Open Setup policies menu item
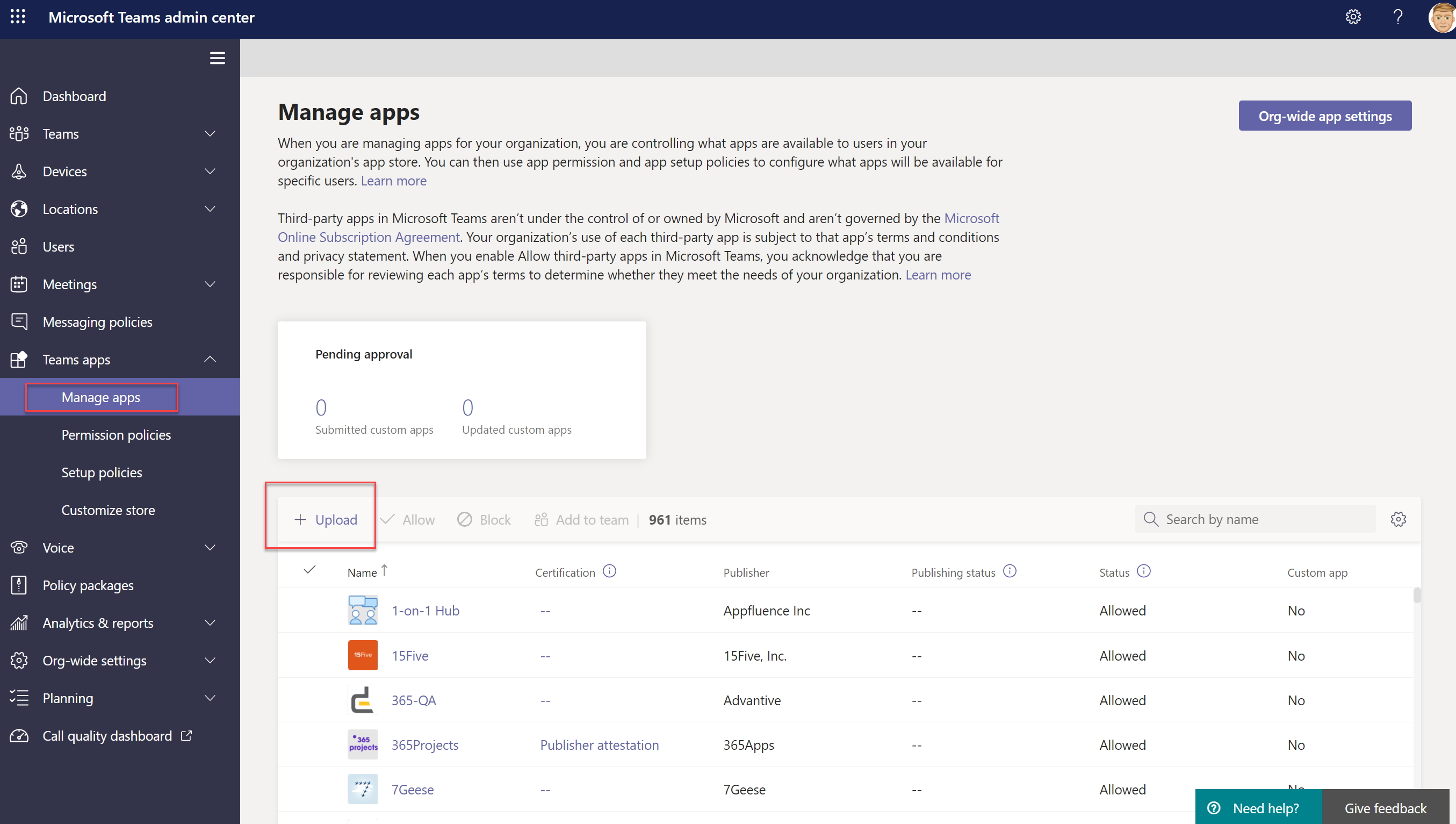This screenshot has height=824, width=1456. pos(102,472)
